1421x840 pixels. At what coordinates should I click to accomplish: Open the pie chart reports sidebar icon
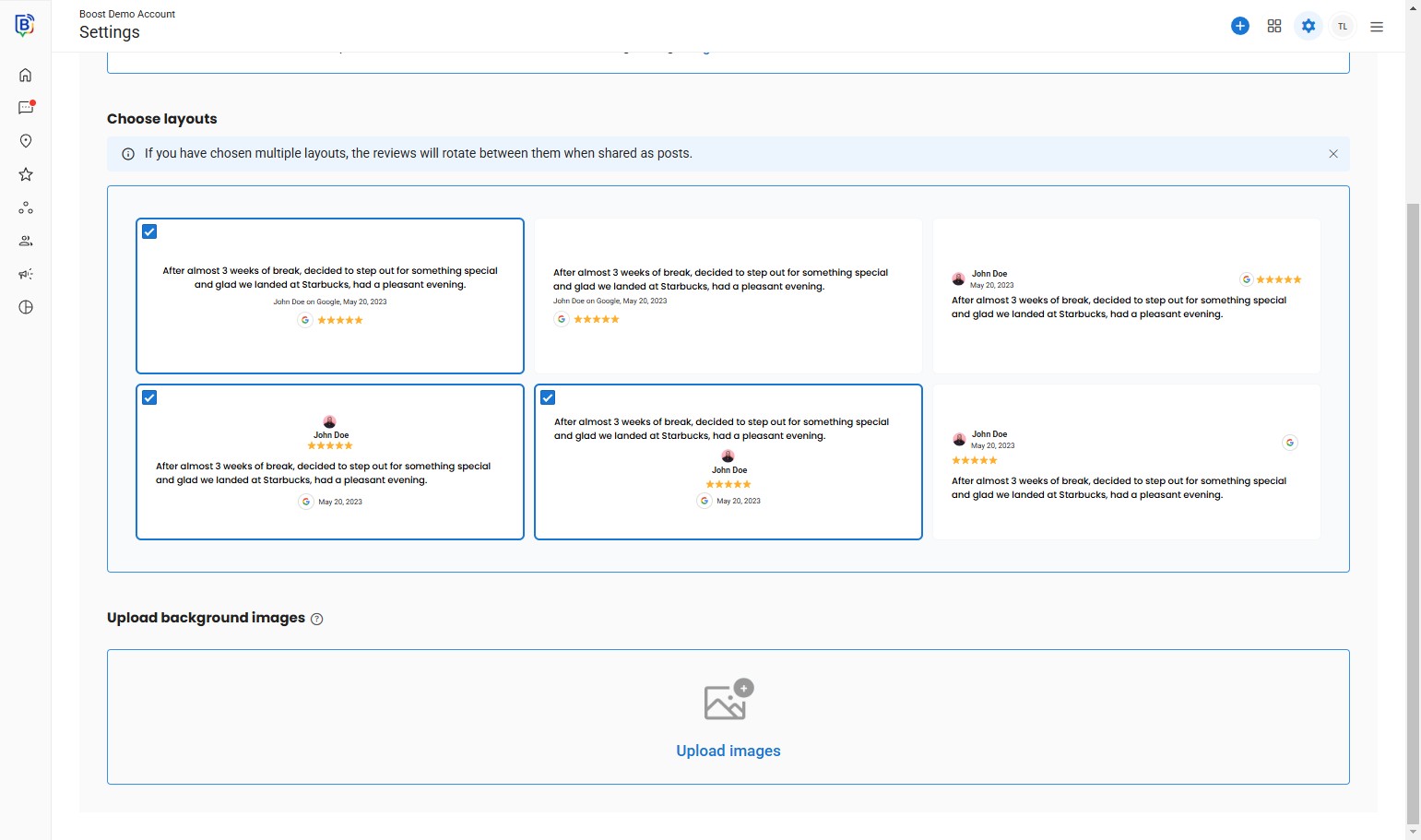click(x=26, y=307)
